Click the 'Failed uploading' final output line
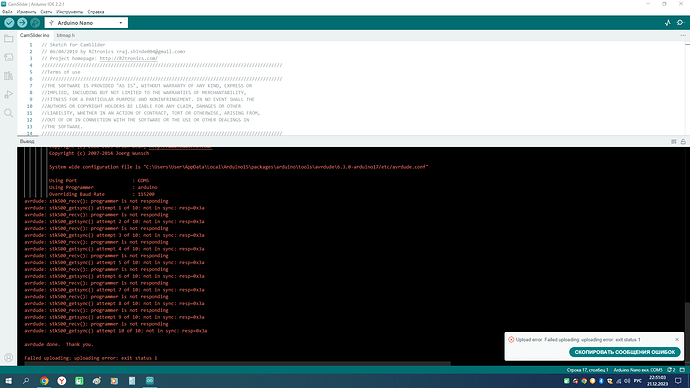Image resolution: width=690 pixels, height=388 pixels. coord(91,358)
